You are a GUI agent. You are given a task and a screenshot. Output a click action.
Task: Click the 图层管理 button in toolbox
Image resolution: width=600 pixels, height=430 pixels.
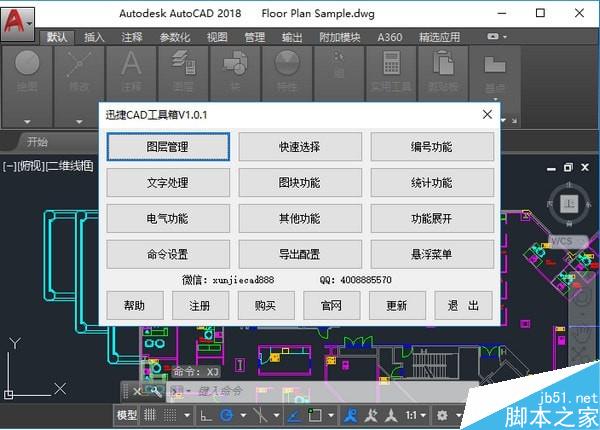[x=168, y=147]
